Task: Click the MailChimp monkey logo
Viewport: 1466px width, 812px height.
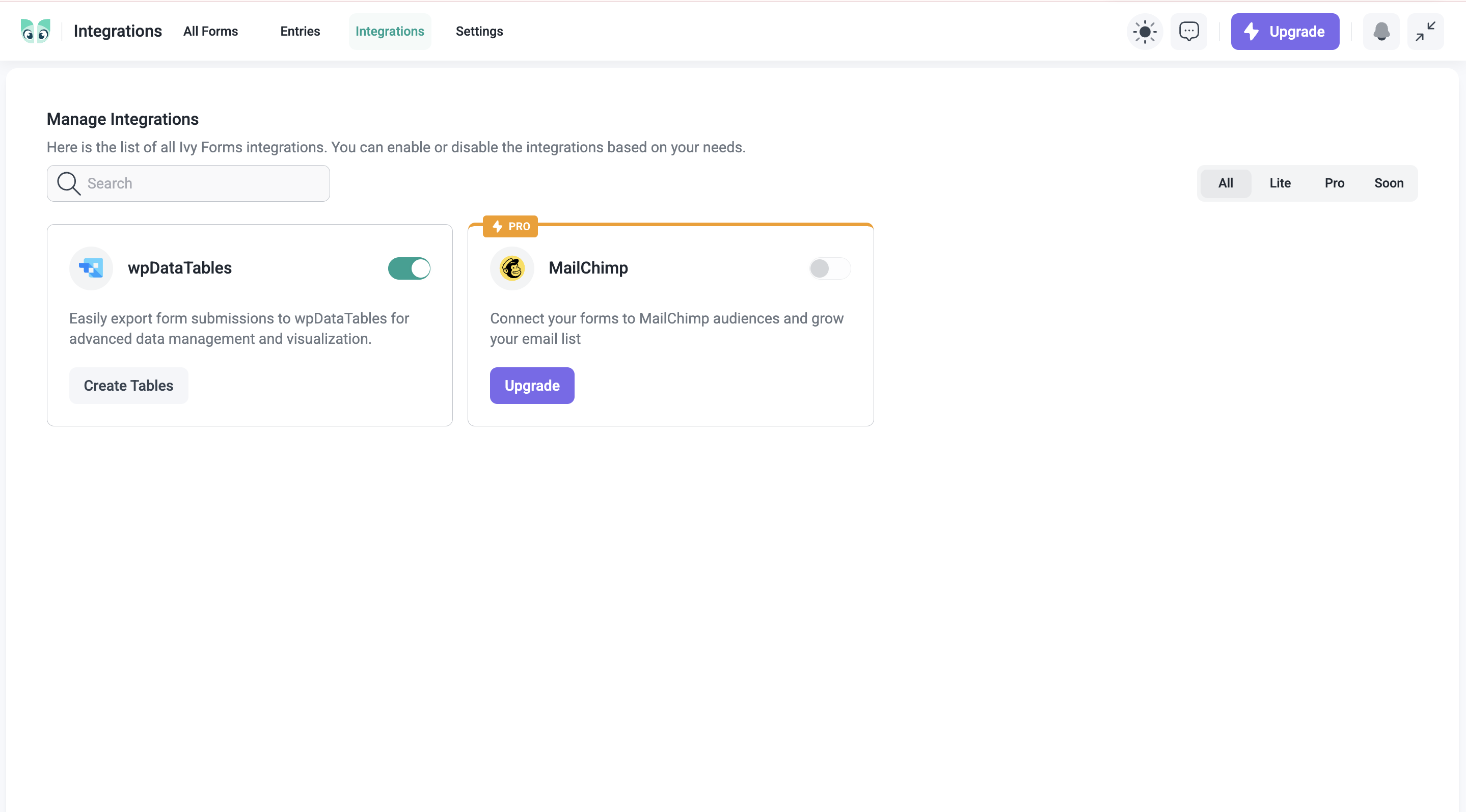Action: click(511, 268)
